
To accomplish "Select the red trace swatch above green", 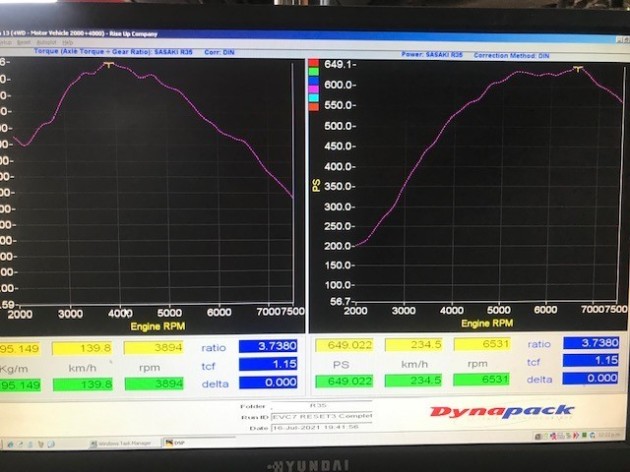I will (314, 63).
